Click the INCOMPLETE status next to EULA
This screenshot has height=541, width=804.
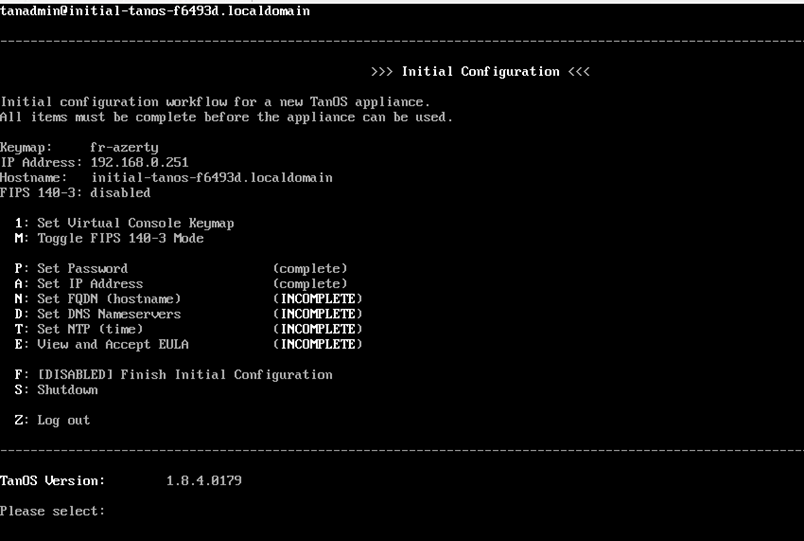point(318,344)
